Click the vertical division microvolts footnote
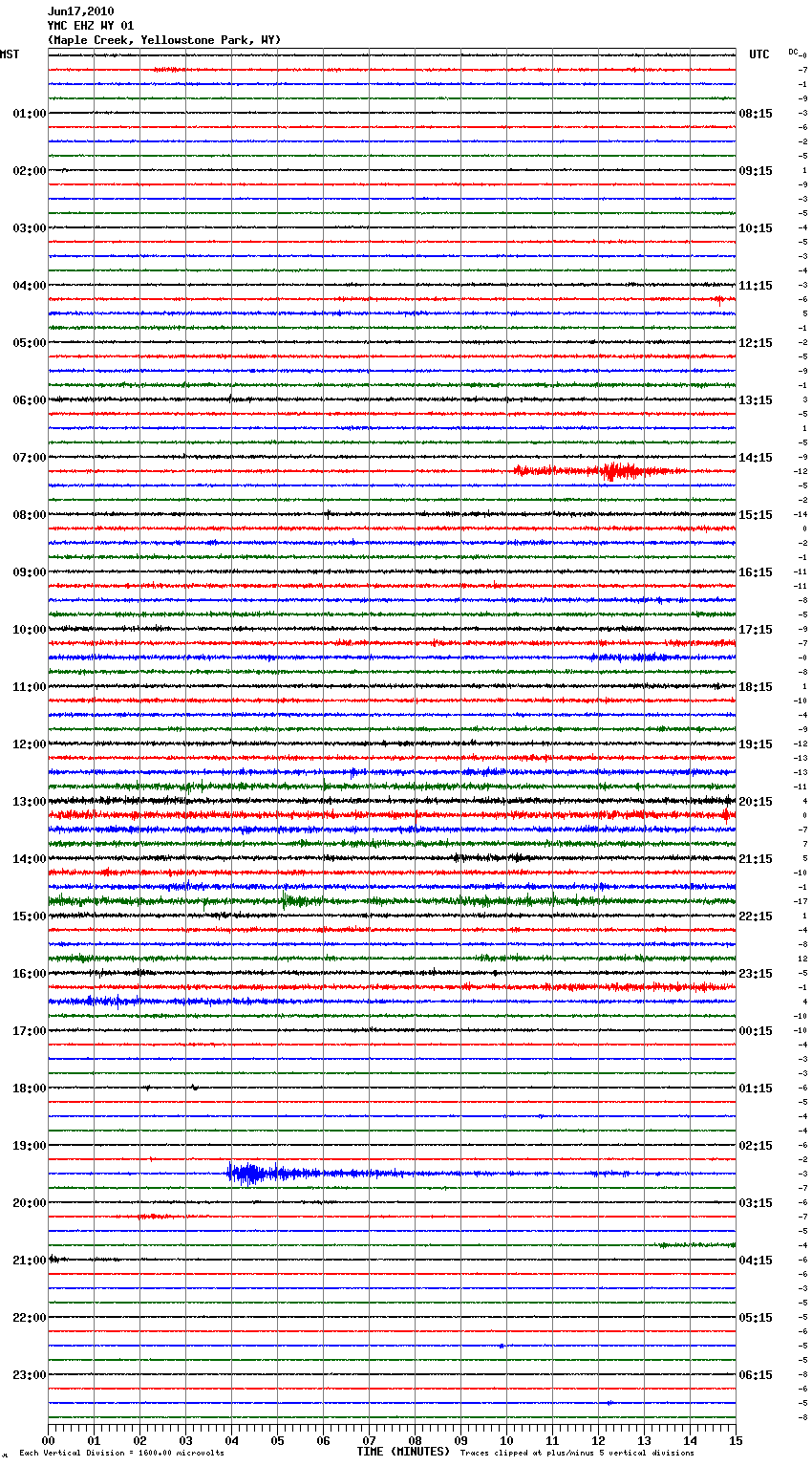Image resolution: width=812 pixels, height=1466 pixels. coord(121,1453)
